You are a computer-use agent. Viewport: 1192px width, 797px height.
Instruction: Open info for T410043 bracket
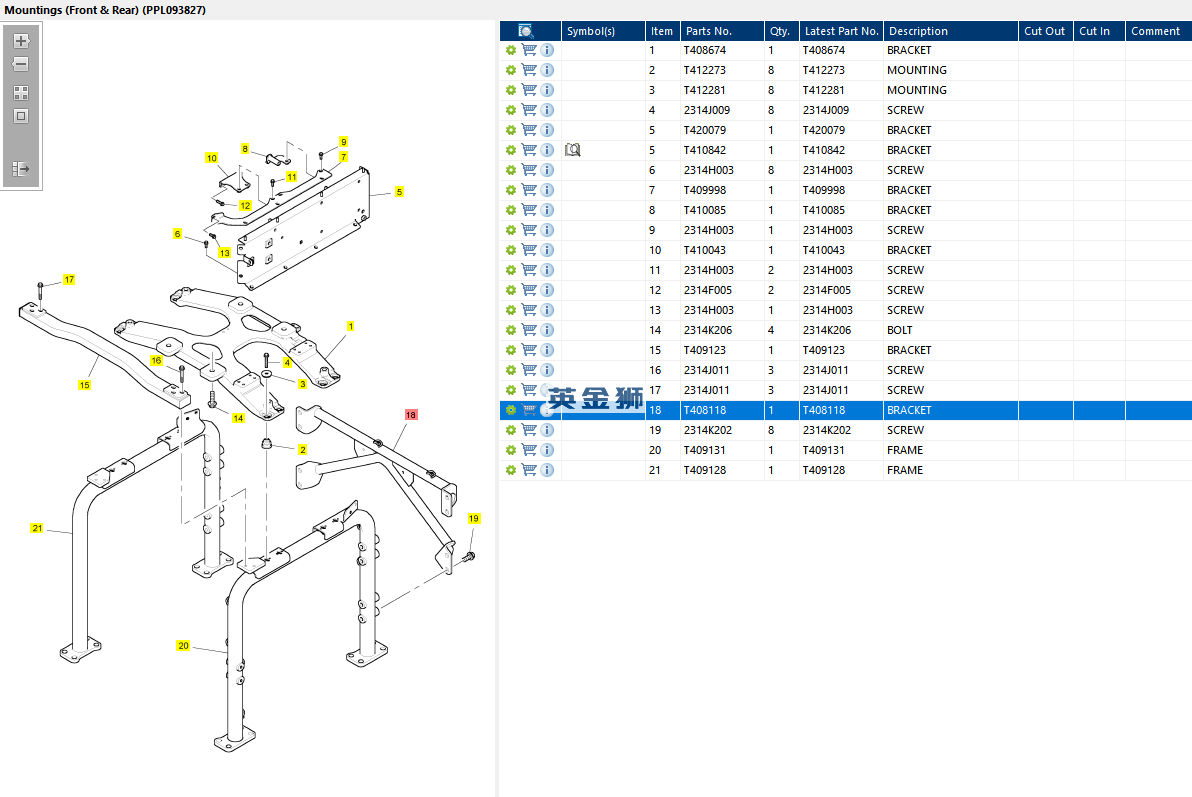click(x=547, y=250)
